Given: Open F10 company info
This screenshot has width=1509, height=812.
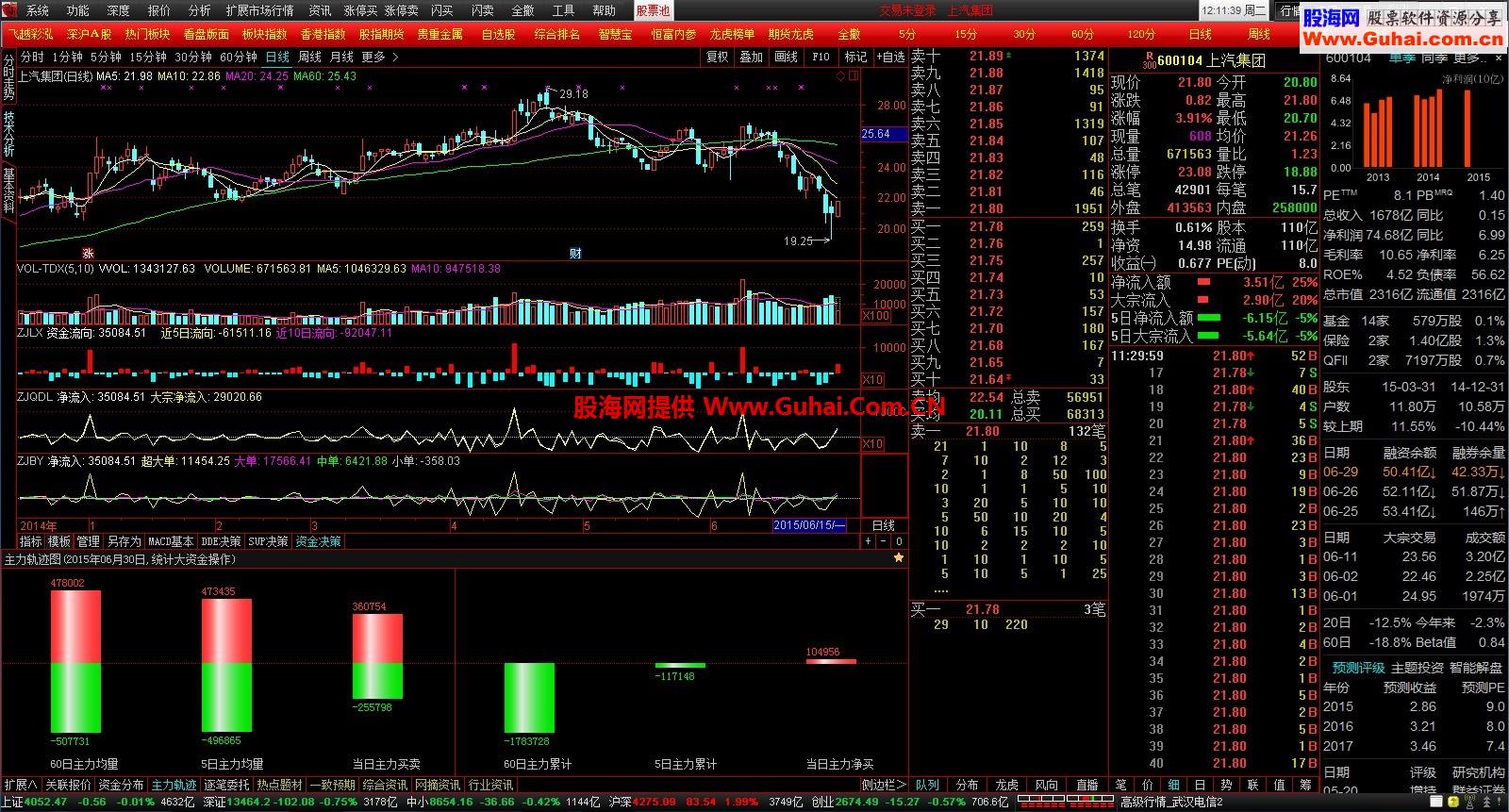Looking at the screenshot, I should pos(821,57).
